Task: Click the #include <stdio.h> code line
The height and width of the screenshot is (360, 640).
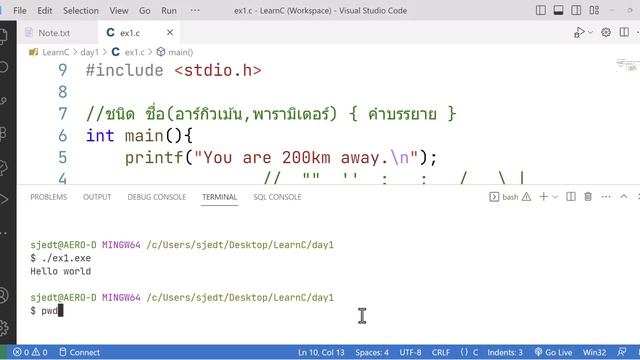Action: (x=173, y=71)
